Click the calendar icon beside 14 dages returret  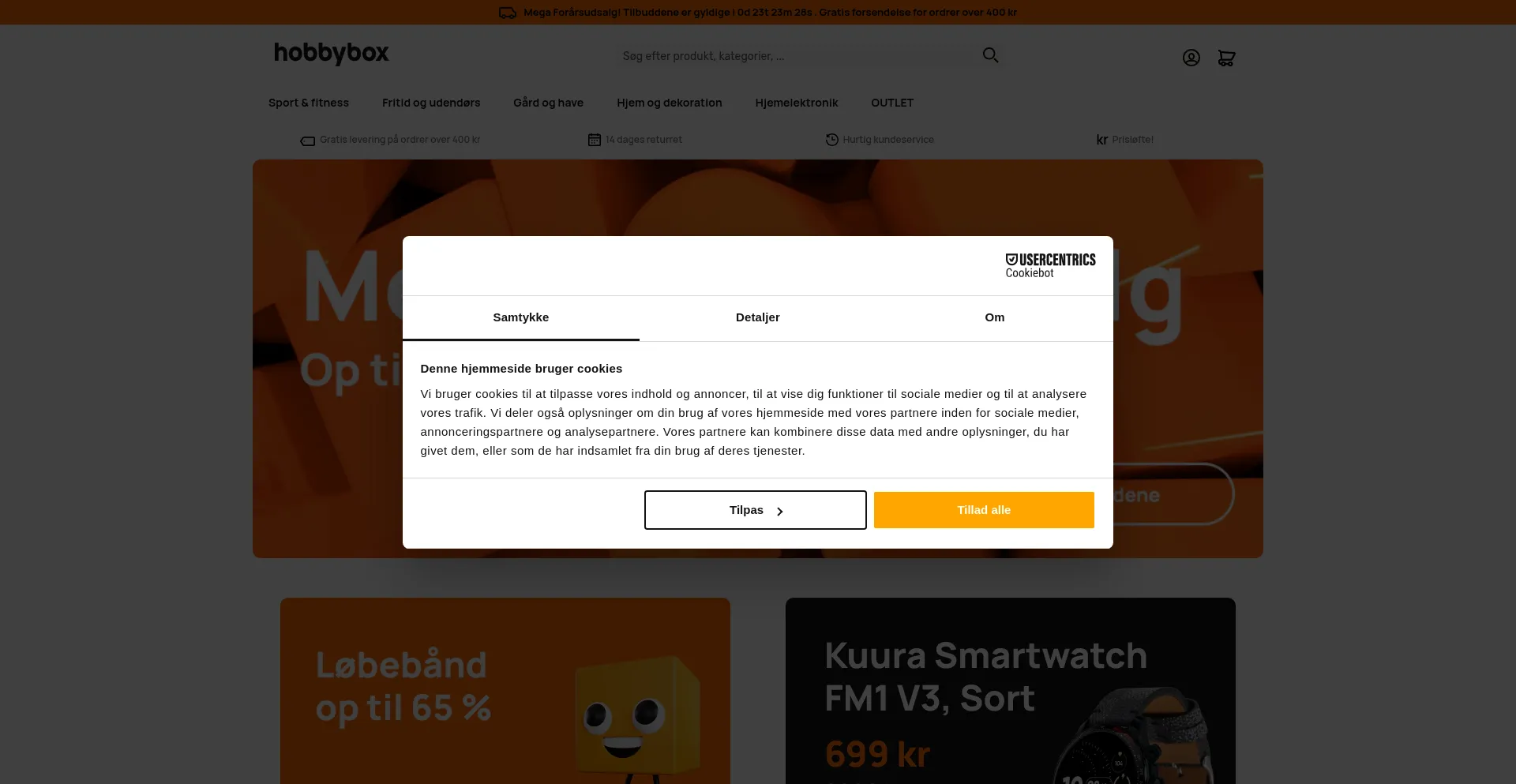[595, 140]
